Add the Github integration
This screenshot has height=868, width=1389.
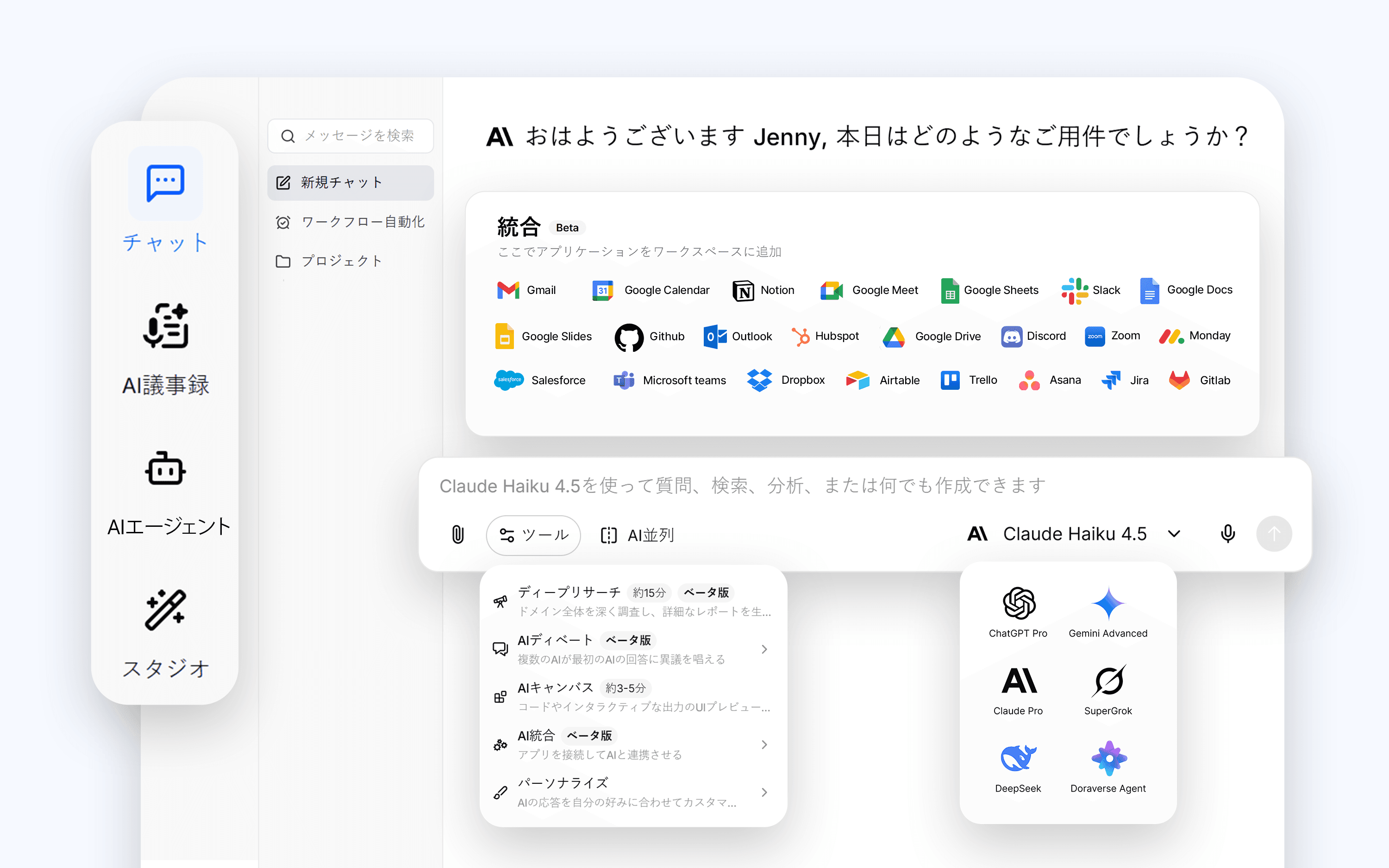pyautogui.click(x=650, y=337)
